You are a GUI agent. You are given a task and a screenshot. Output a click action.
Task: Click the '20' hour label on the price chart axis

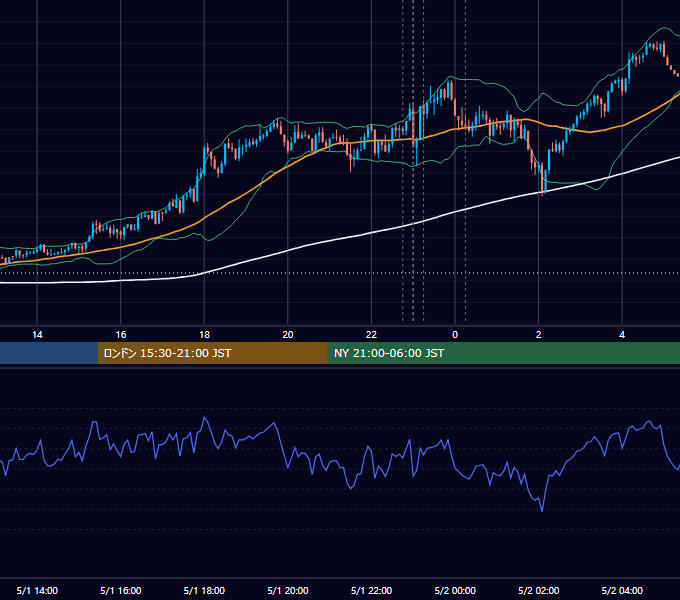tap(288, 335)
